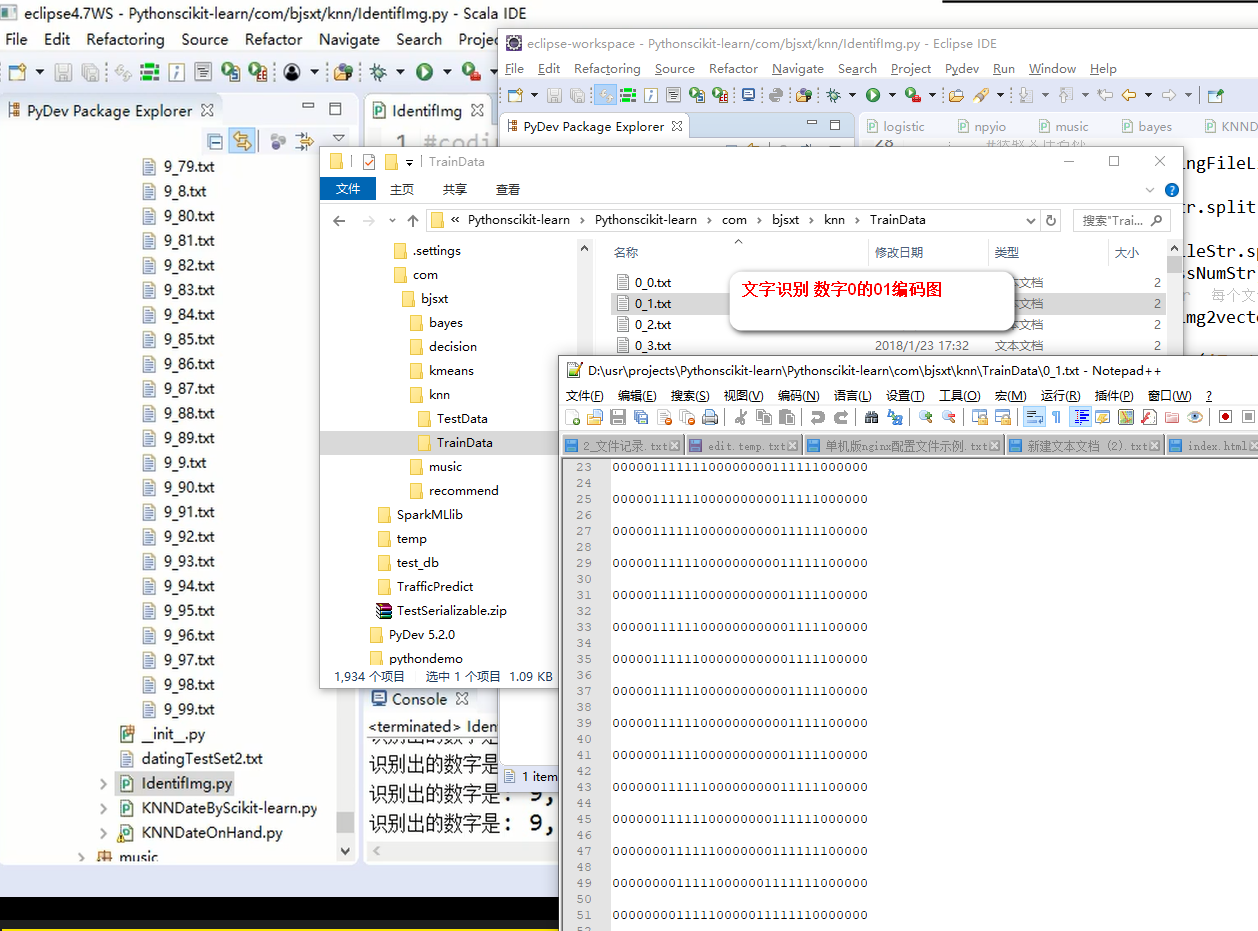Viewport: 1258px width, 931px height.
Task: Click search box in TrainData Explorer window
Action: coord(1121,220)
